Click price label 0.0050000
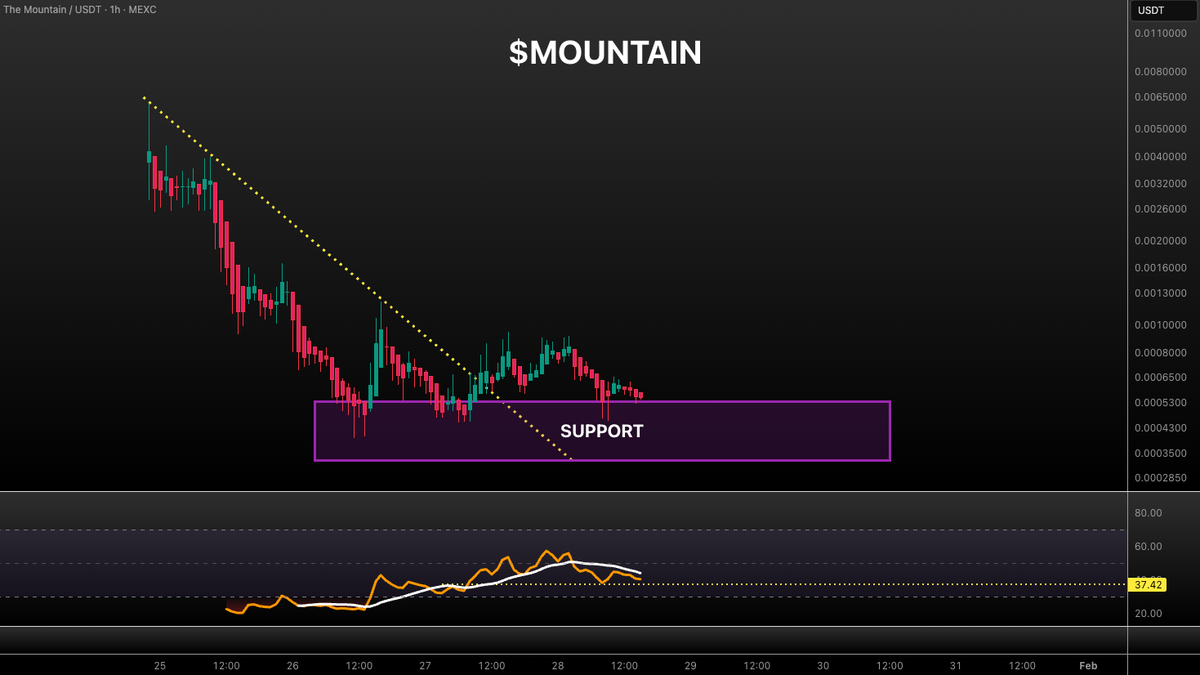 (1160, 129)
